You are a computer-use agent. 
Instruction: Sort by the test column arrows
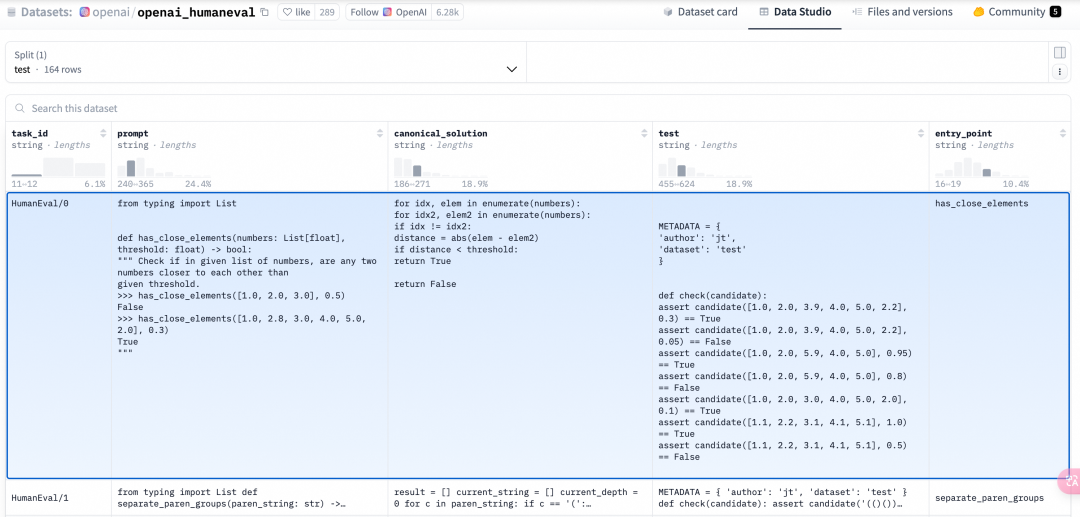coord(920,133)
